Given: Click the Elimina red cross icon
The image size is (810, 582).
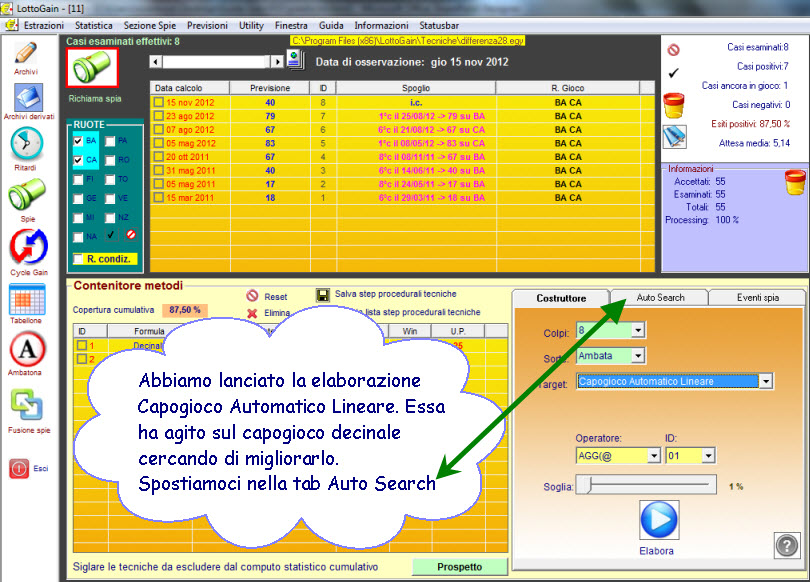Looking at the screenshot, I should (x=252, y=313).
